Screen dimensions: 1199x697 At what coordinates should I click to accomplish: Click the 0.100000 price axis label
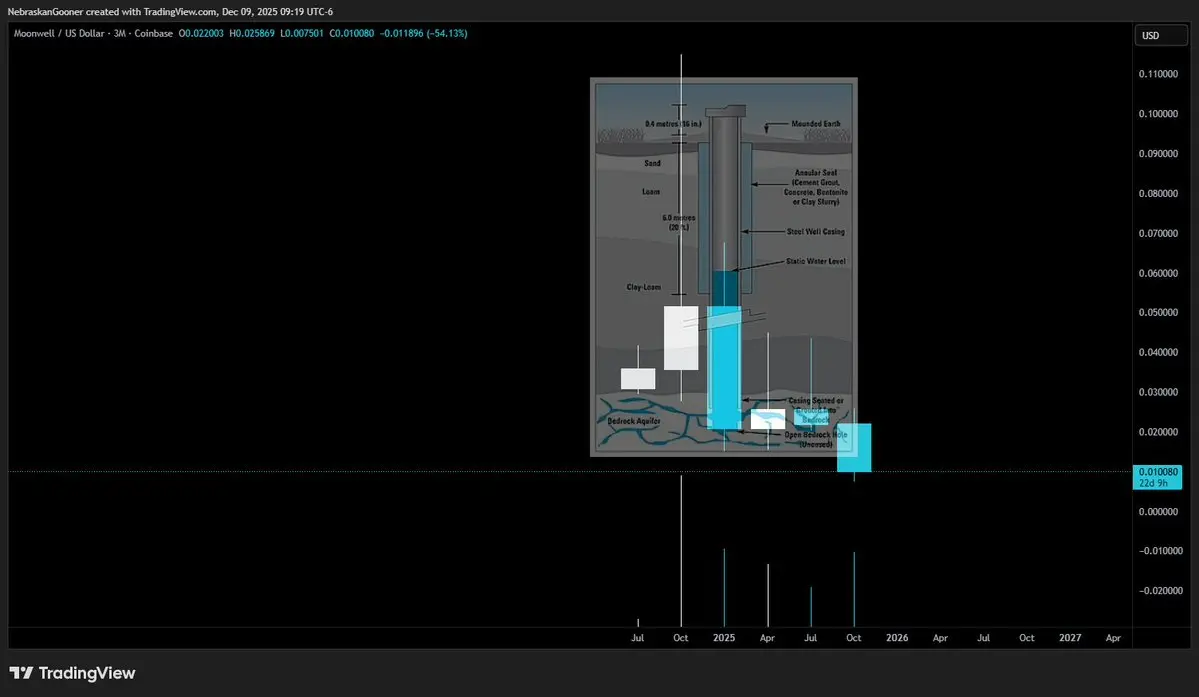pyautogui.click(x=1158, y=114)
